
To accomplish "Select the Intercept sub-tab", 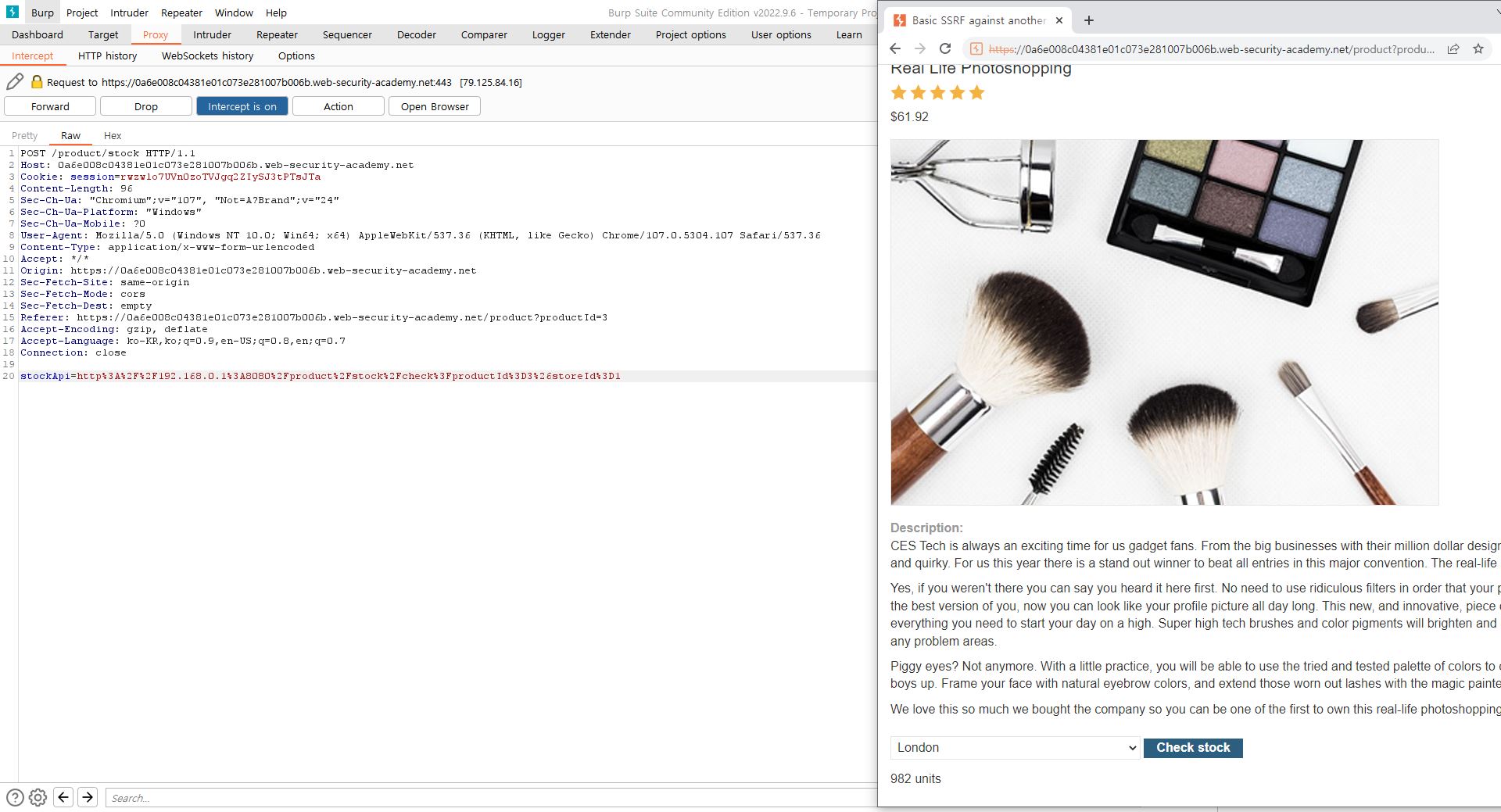I will 33,55.
